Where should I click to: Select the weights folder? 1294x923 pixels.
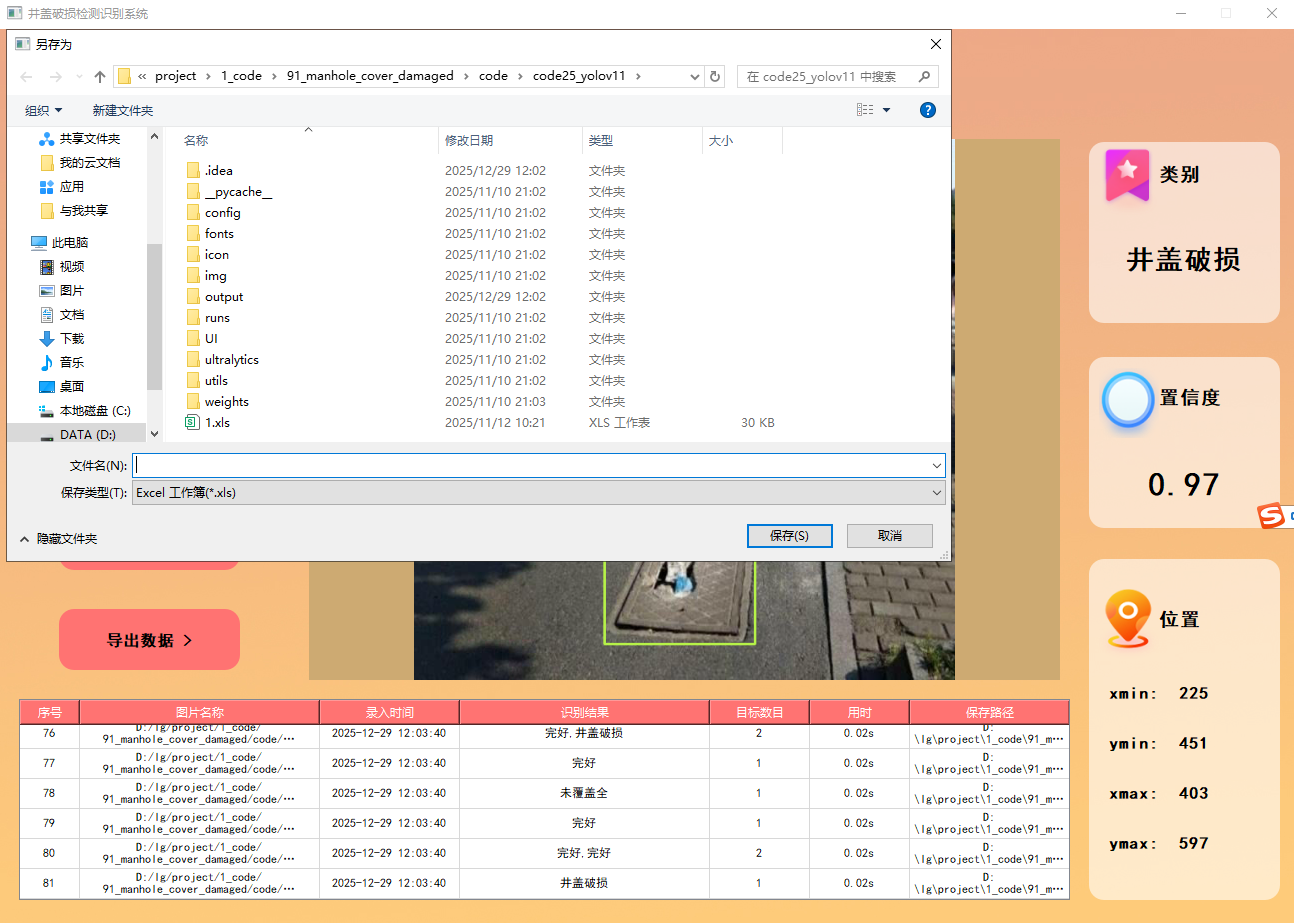(x=217, y=401)
